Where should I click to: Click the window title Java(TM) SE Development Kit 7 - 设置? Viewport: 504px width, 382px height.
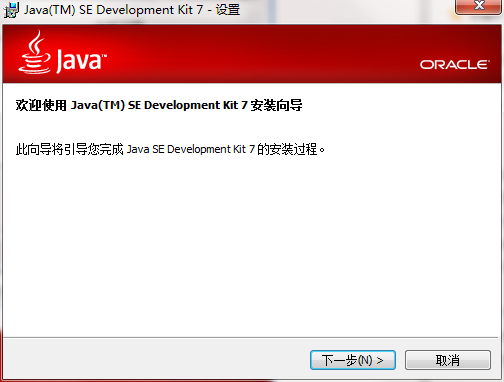coord(132,10)
